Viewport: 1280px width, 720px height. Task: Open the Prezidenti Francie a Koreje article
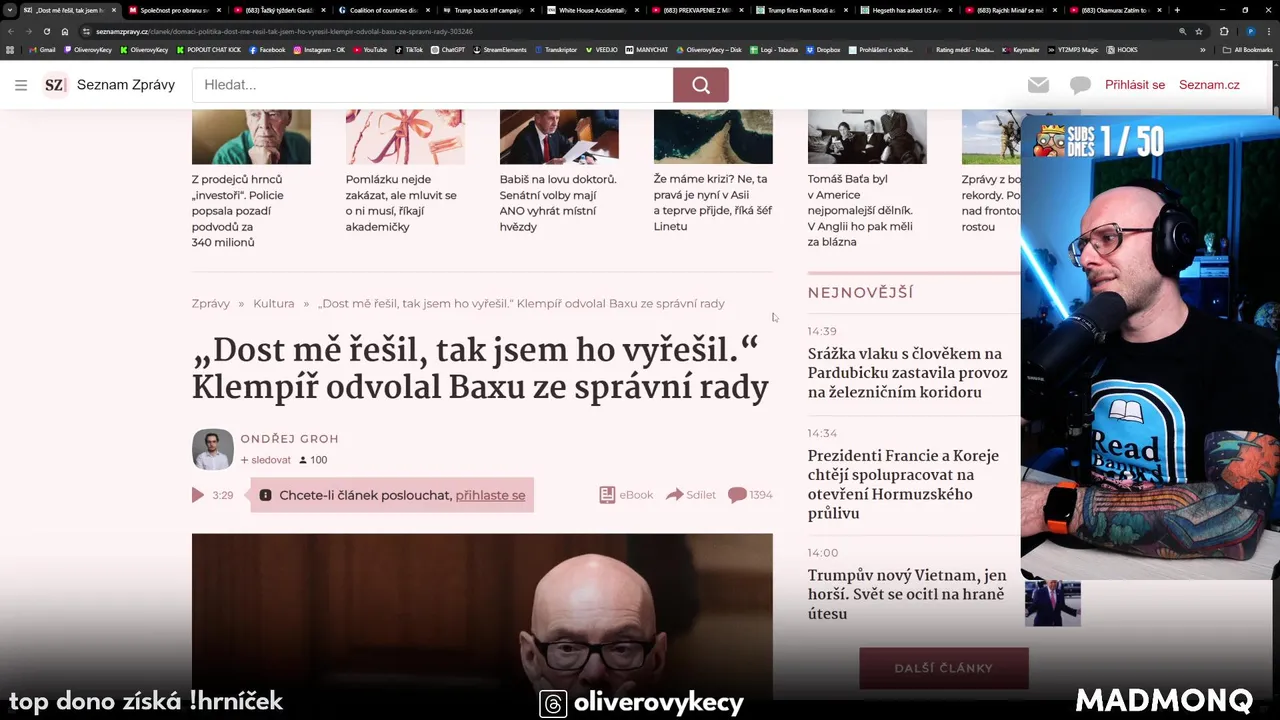point(903,484)
